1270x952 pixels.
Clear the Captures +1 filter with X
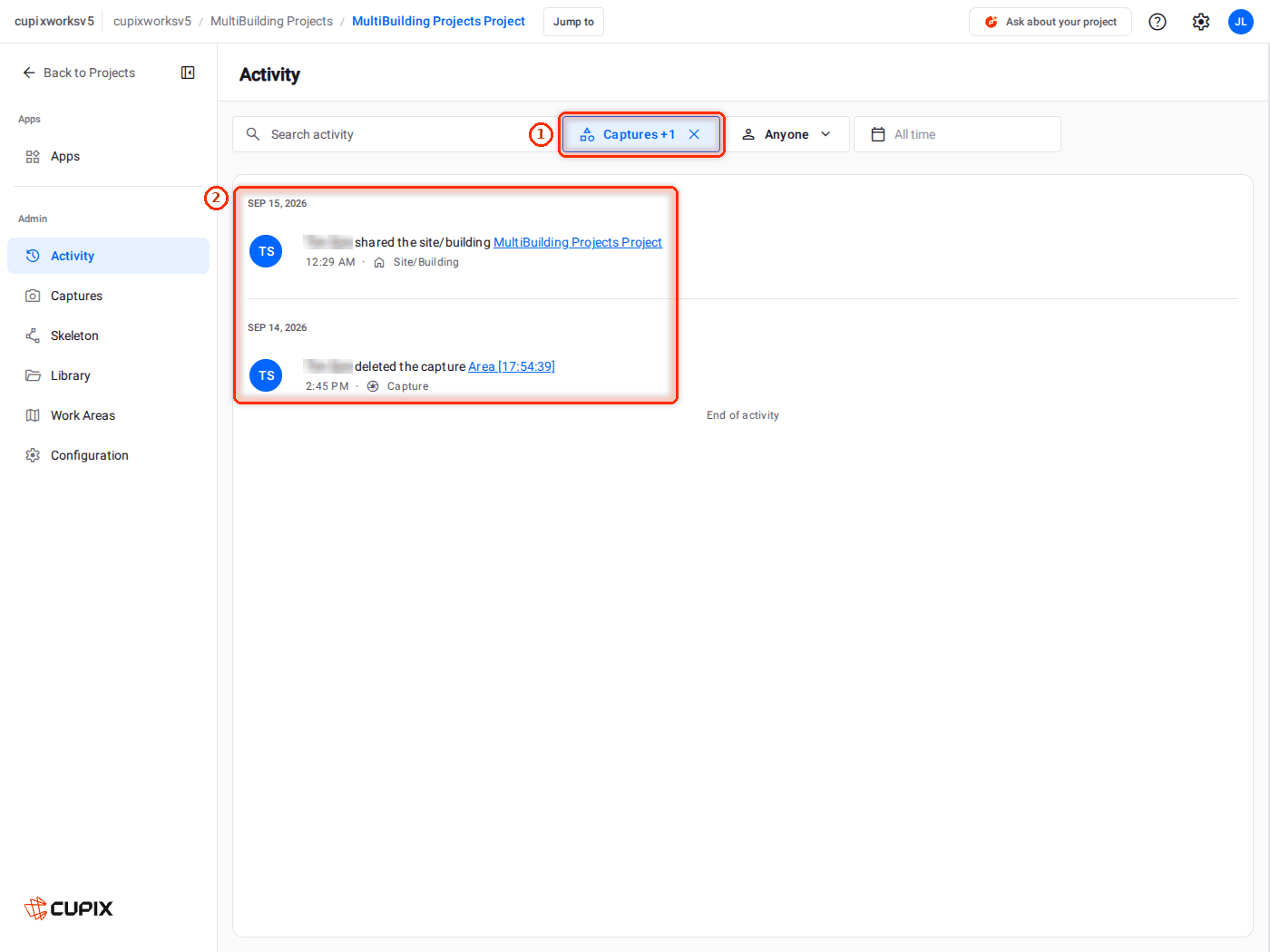tap(694, 134)
